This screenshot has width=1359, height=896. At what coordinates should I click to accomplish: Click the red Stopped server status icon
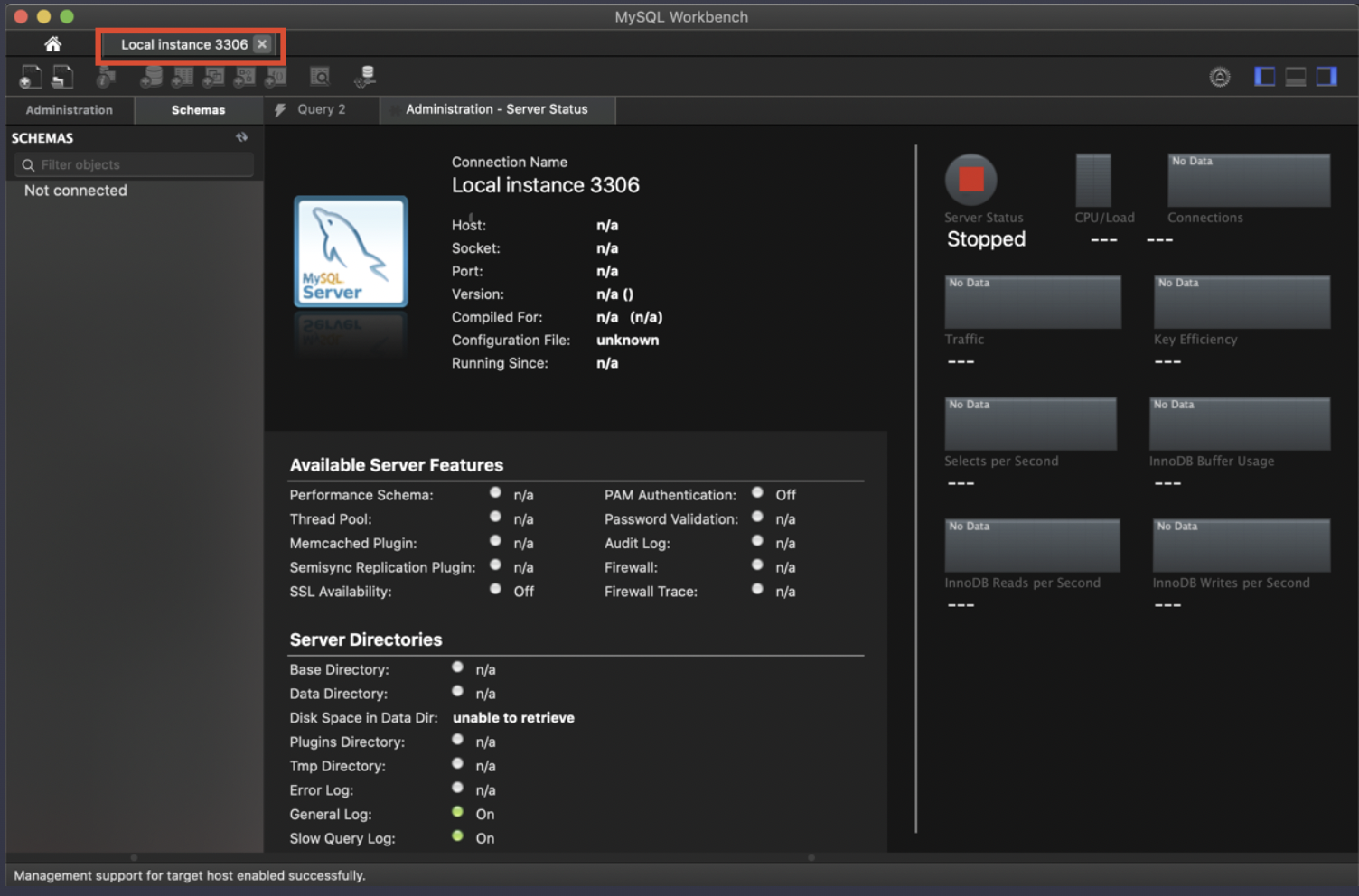[971, 179]
